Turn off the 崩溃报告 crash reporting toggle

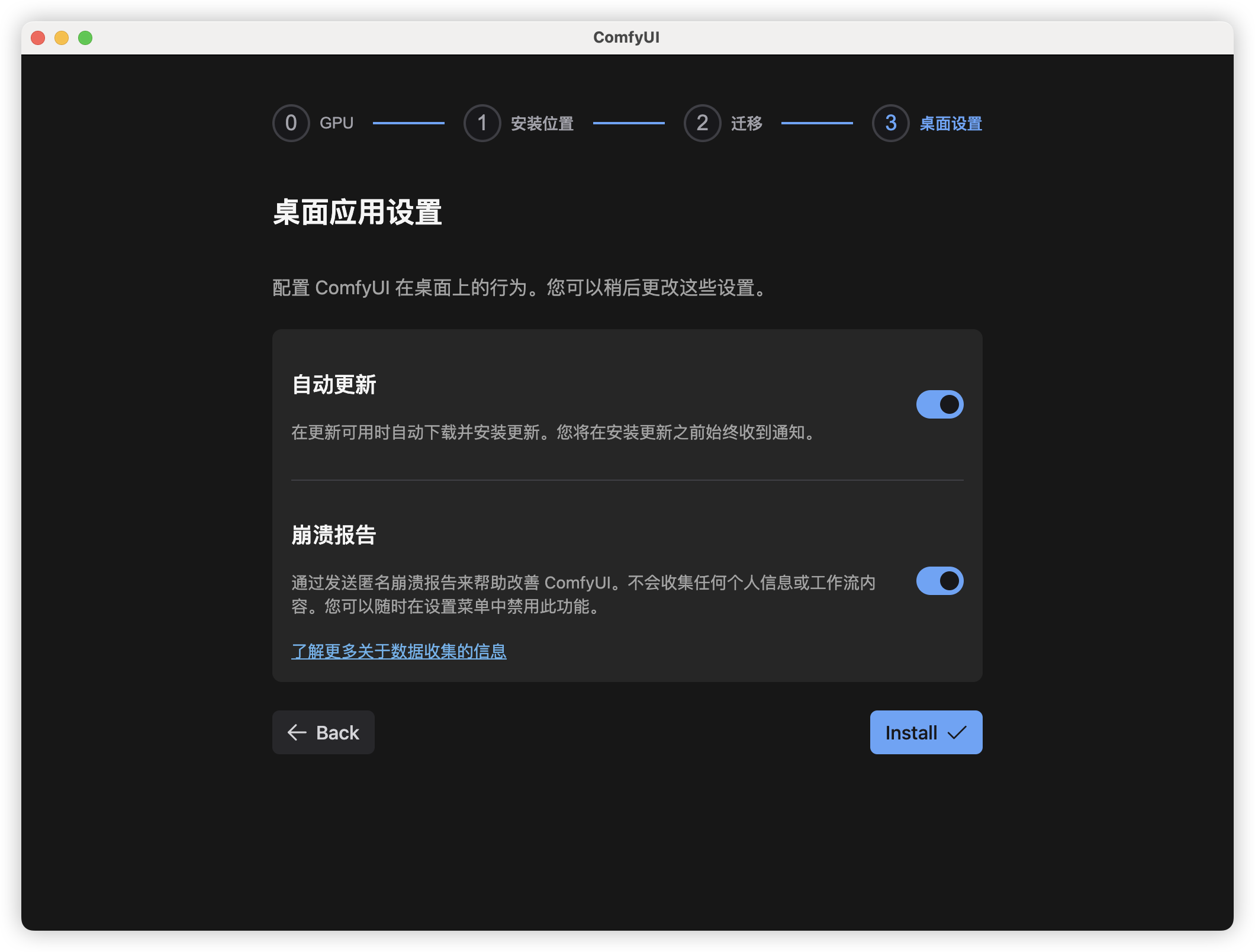[x=939, y=581]
